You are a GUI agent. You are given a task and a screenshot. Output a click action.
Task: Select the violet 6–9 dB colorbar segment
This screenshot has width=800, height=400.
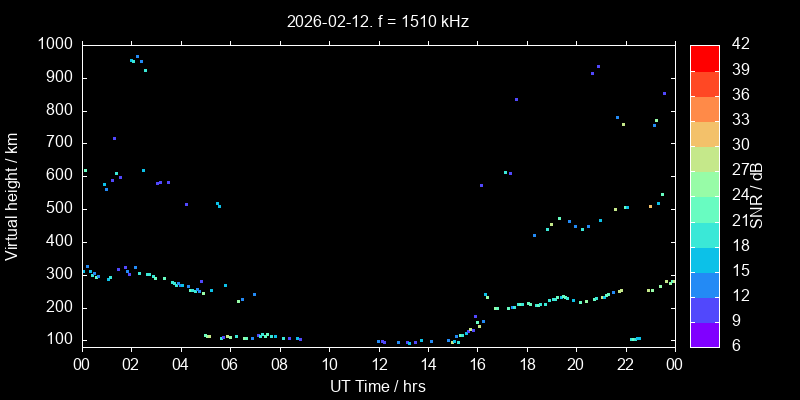704,335
